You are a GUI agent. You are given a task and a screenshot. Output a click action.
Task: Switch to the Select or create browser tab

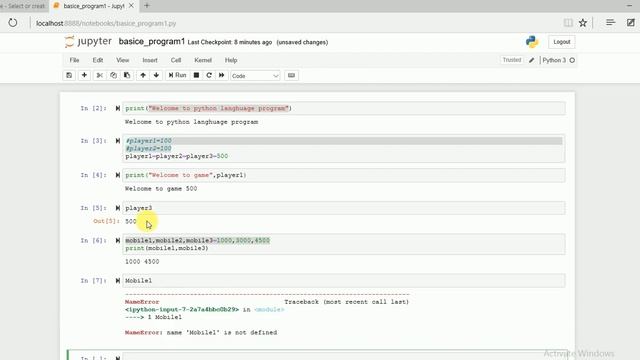coord(23,6)
